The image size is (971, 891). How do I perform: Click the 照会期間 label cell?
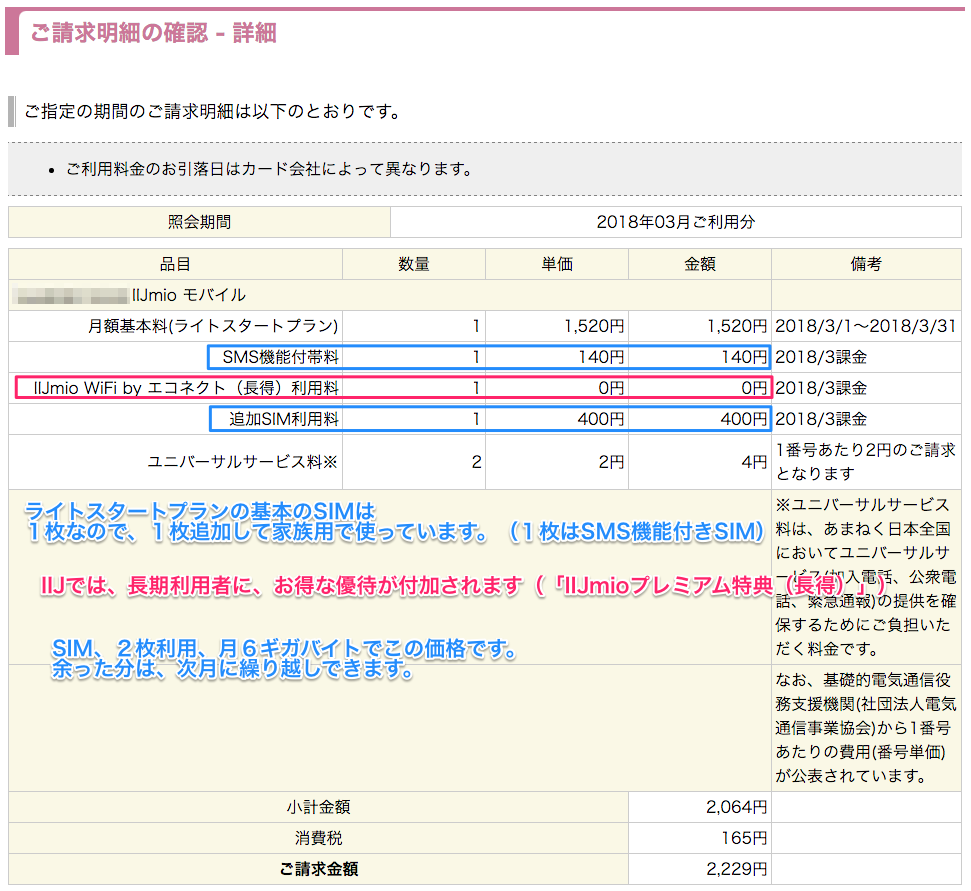tap(199, 222)
